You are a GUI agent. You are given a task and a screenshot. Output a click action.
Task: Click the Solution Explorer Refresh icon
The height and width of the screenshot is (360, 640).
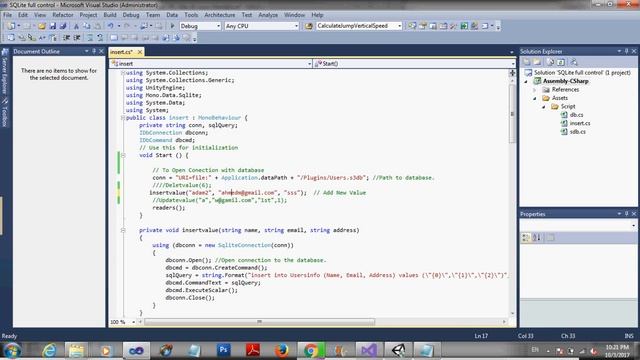(550, 62)
